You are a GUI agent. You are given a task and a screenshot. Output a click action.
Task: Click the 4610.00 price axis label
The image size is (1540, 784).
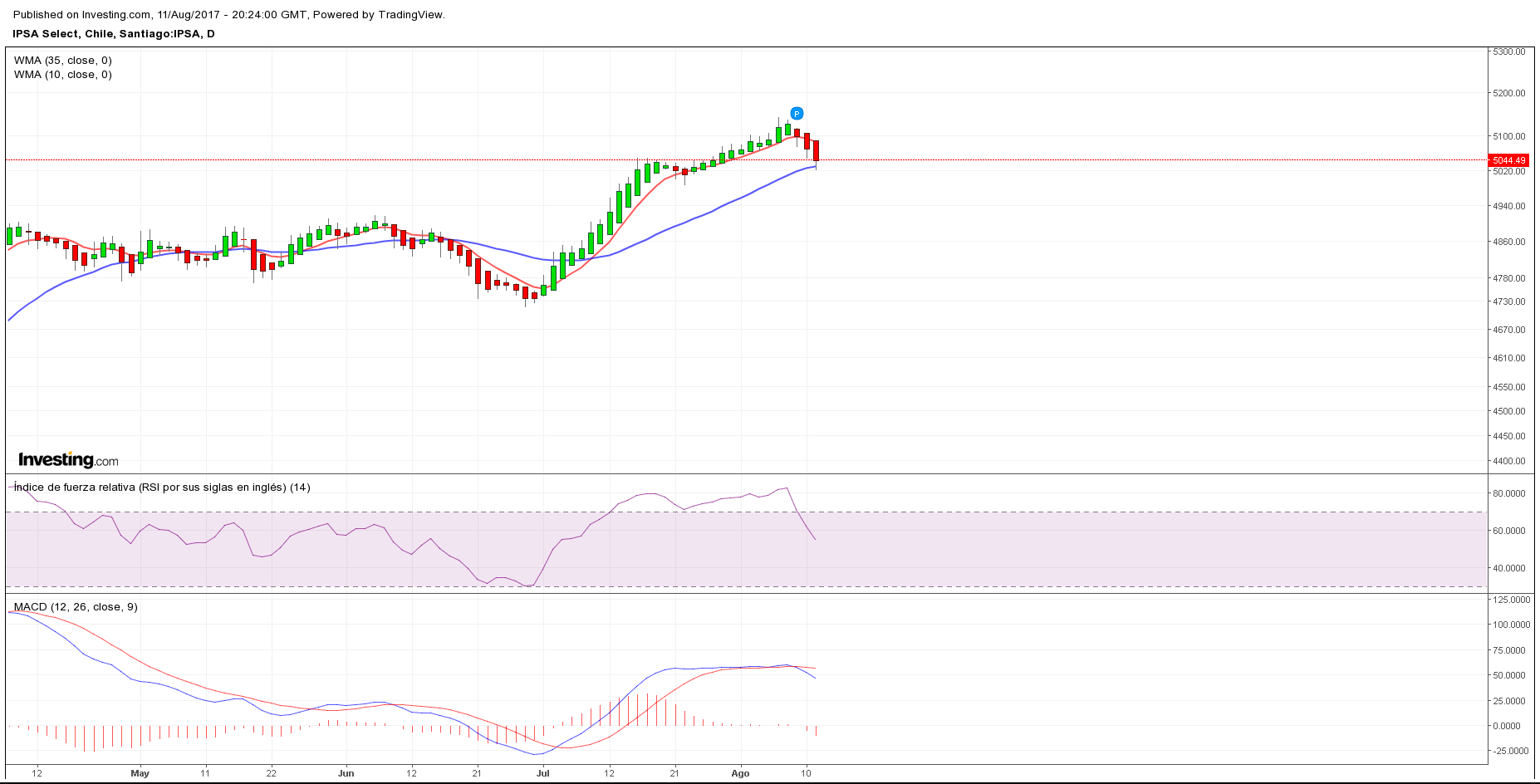[x=1509, y=358]
